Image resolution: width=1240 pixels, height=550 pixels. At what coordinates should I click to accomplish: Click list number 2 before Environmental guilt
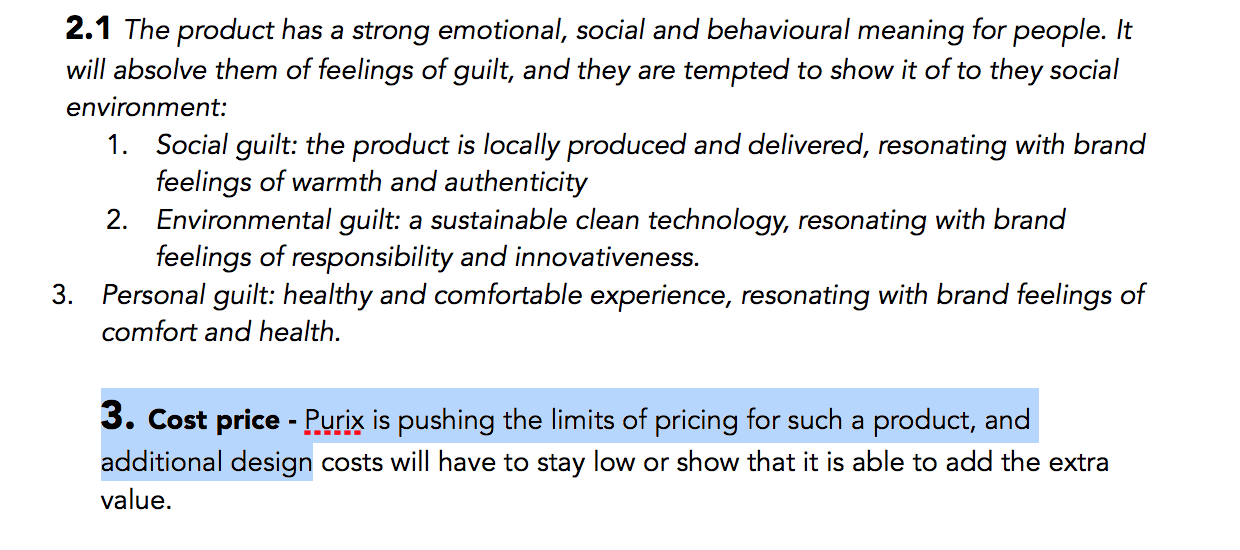[118, 220]
